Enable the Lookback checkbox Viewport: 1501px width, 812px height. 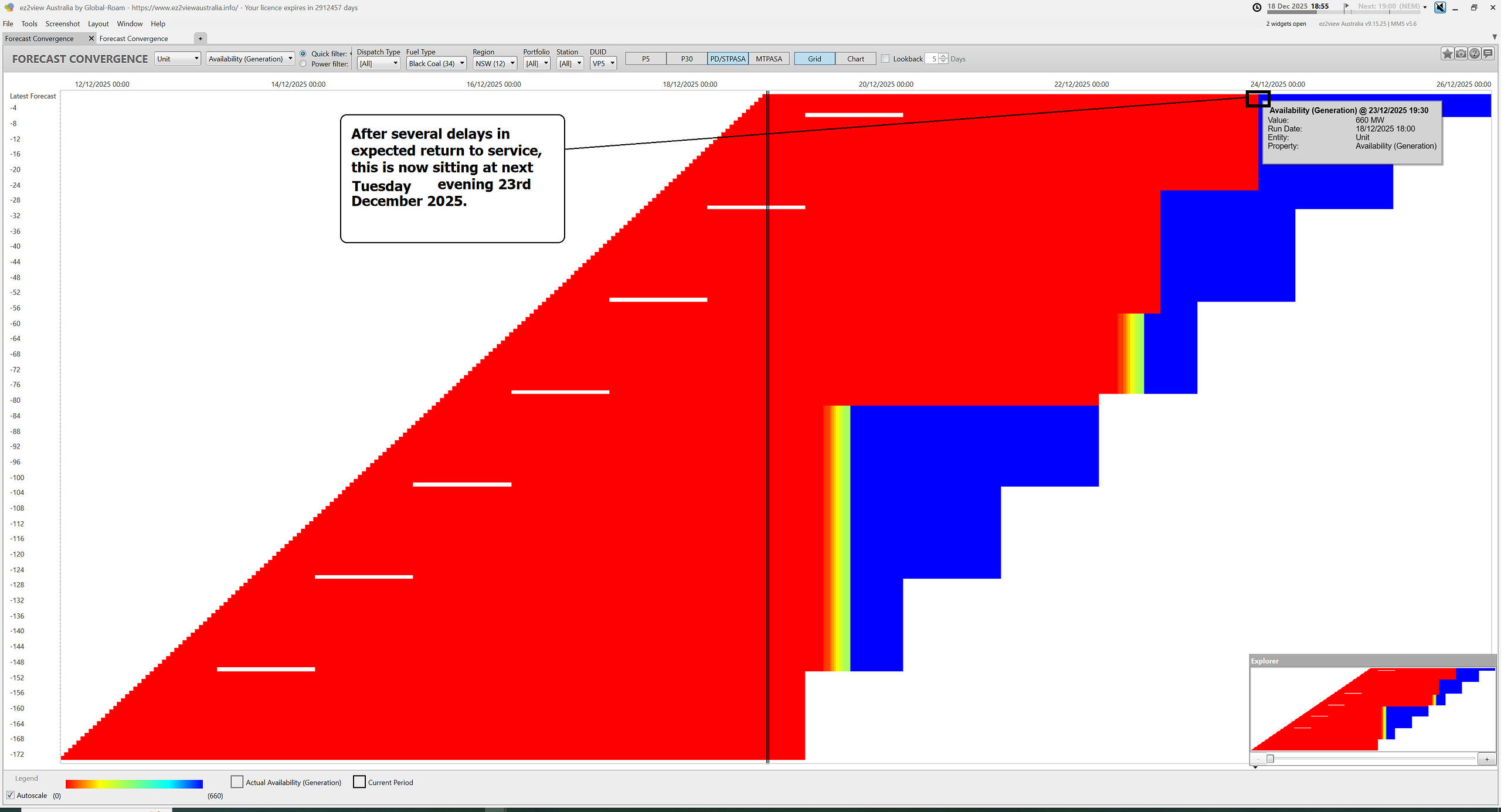click(x=885, y=59)
